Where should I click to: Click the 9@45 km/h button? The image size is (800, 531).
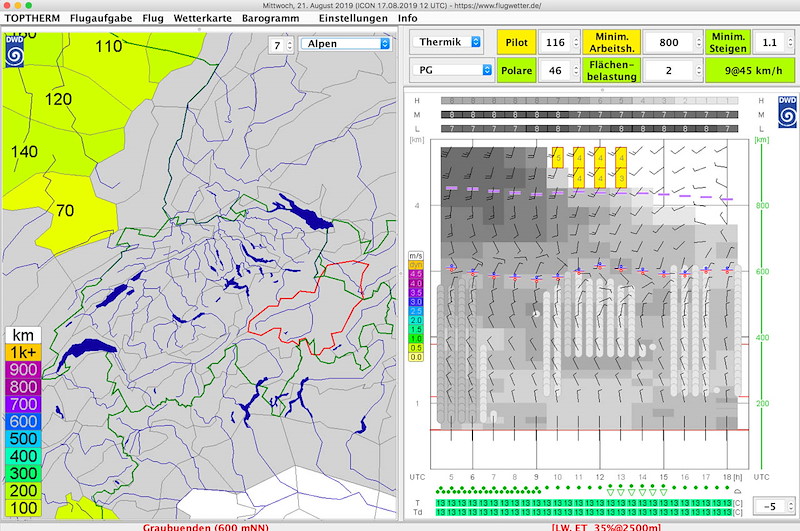[x=750, y=70]
